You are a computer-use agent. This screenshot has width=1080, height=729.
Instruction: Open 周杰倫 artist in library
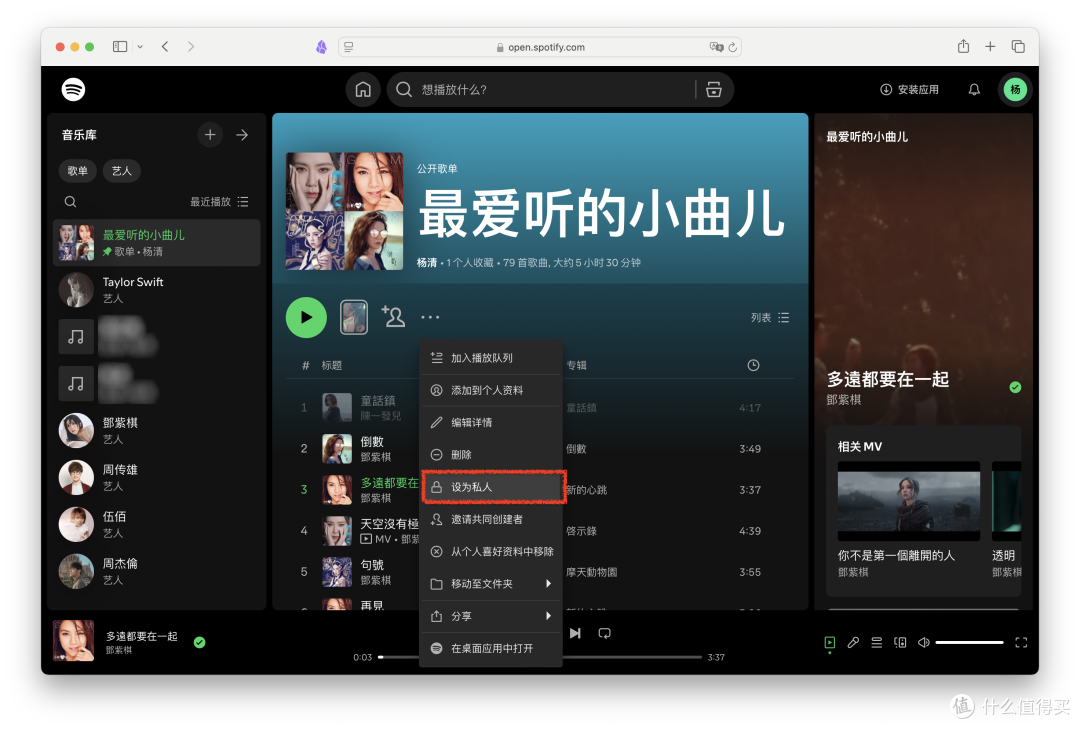157,571
